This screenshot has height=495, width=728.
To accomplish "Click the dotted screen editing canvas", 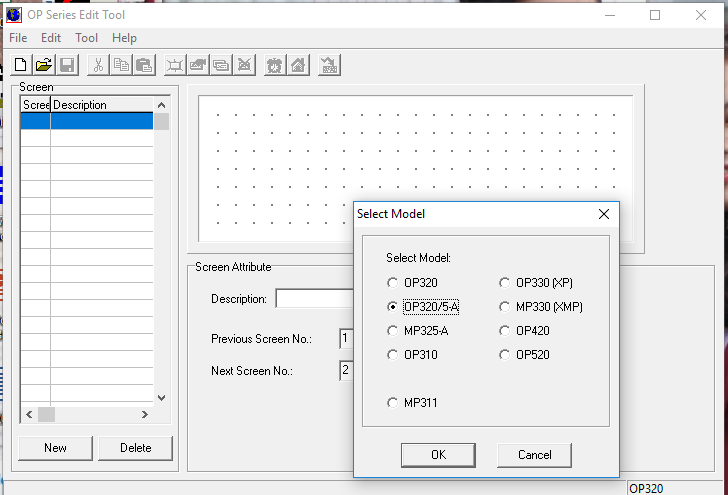I will point(416,169).
